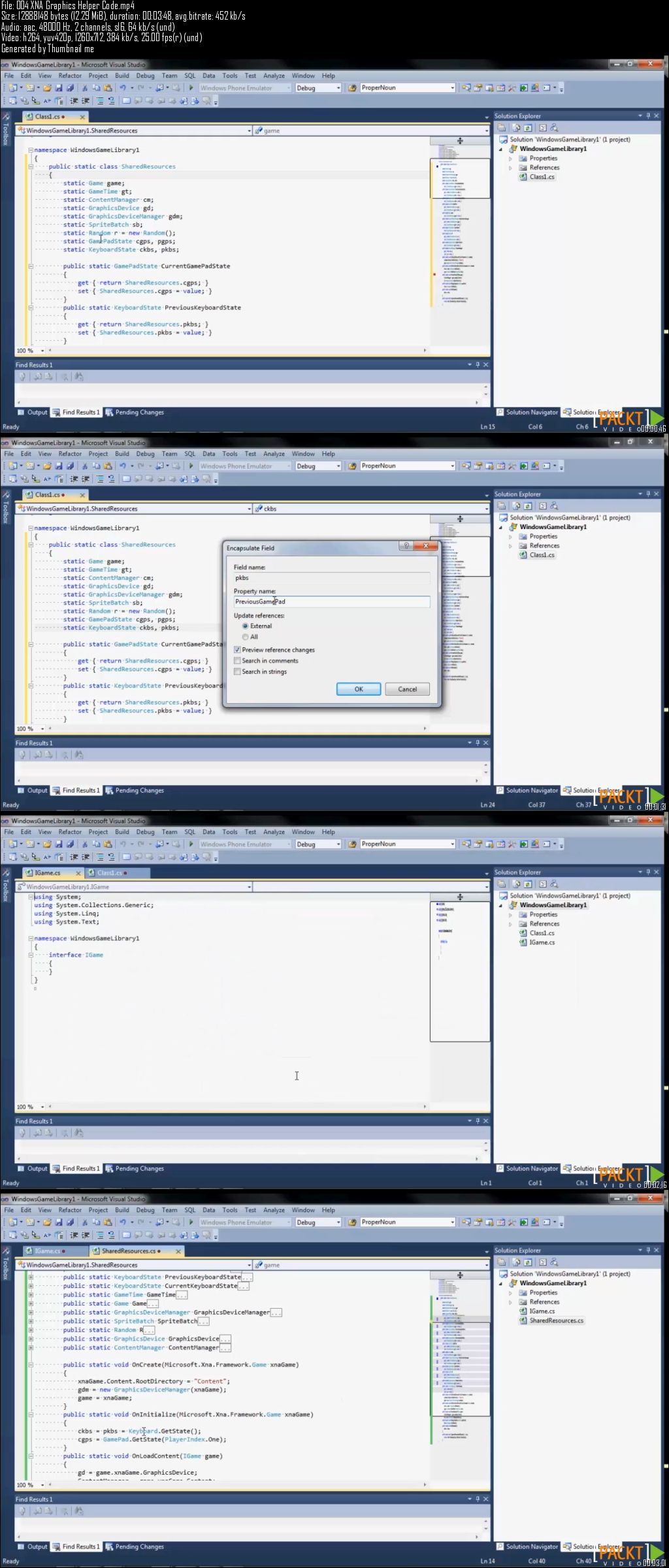The width and height of the screenshot is (669, 1568).
Task: Click Solution Explorer pin icon, SharedResources.cs frame
Action: pos(648,1250)
